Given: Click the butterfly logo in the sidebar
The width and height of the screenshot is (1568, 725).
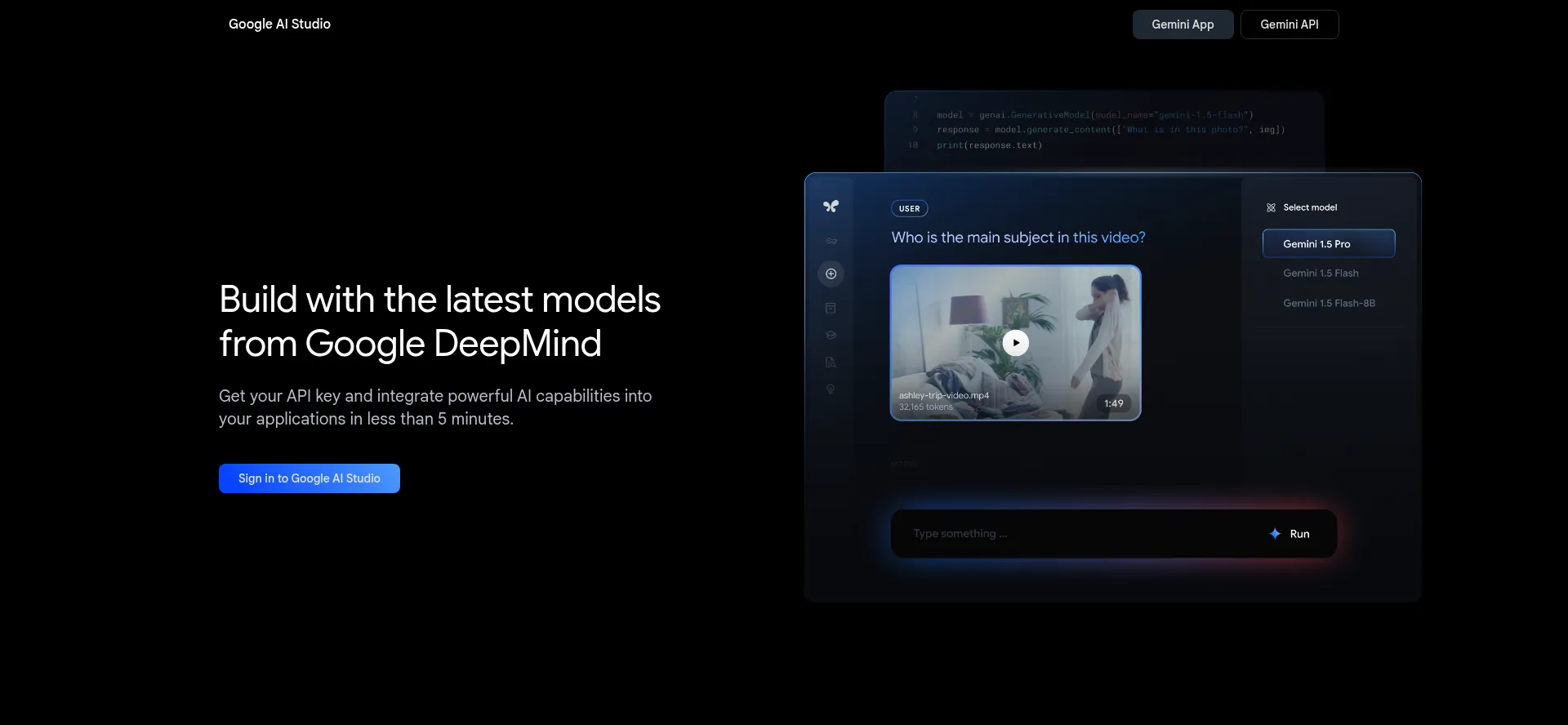Looking at the screenshot, I should 831,206.
